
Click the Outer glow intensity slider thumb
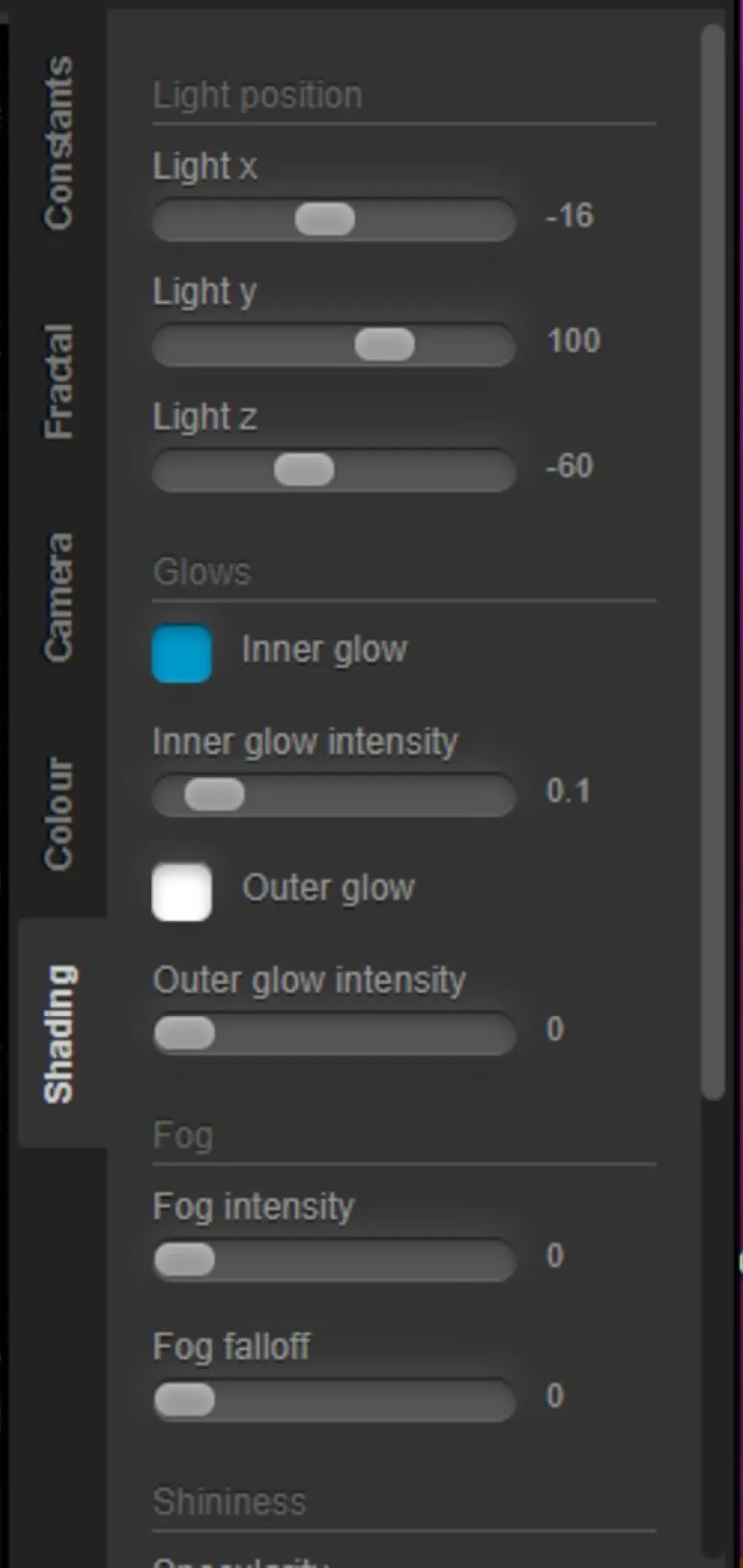coord(185,1033)
